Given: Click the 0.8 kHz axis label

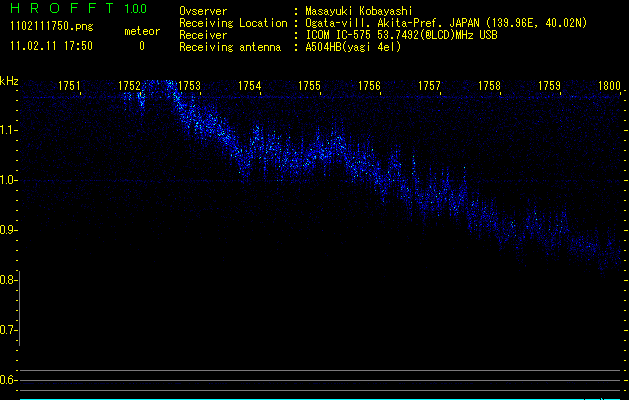Looking at the screenshot, I should pyautogui.click(x=7, y=280).
